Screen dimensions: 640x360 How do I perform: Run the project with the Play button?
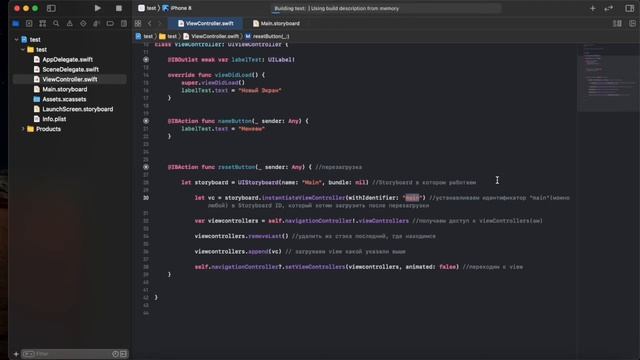(x=98, y=8)
